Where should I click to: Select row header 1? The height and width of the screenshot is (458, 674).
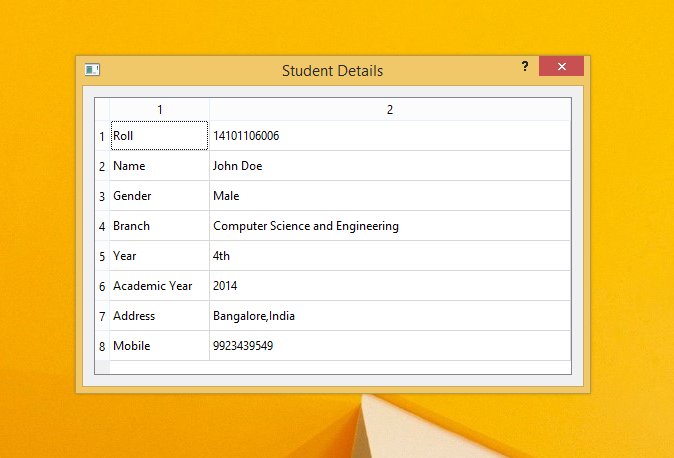click(102, 136)
